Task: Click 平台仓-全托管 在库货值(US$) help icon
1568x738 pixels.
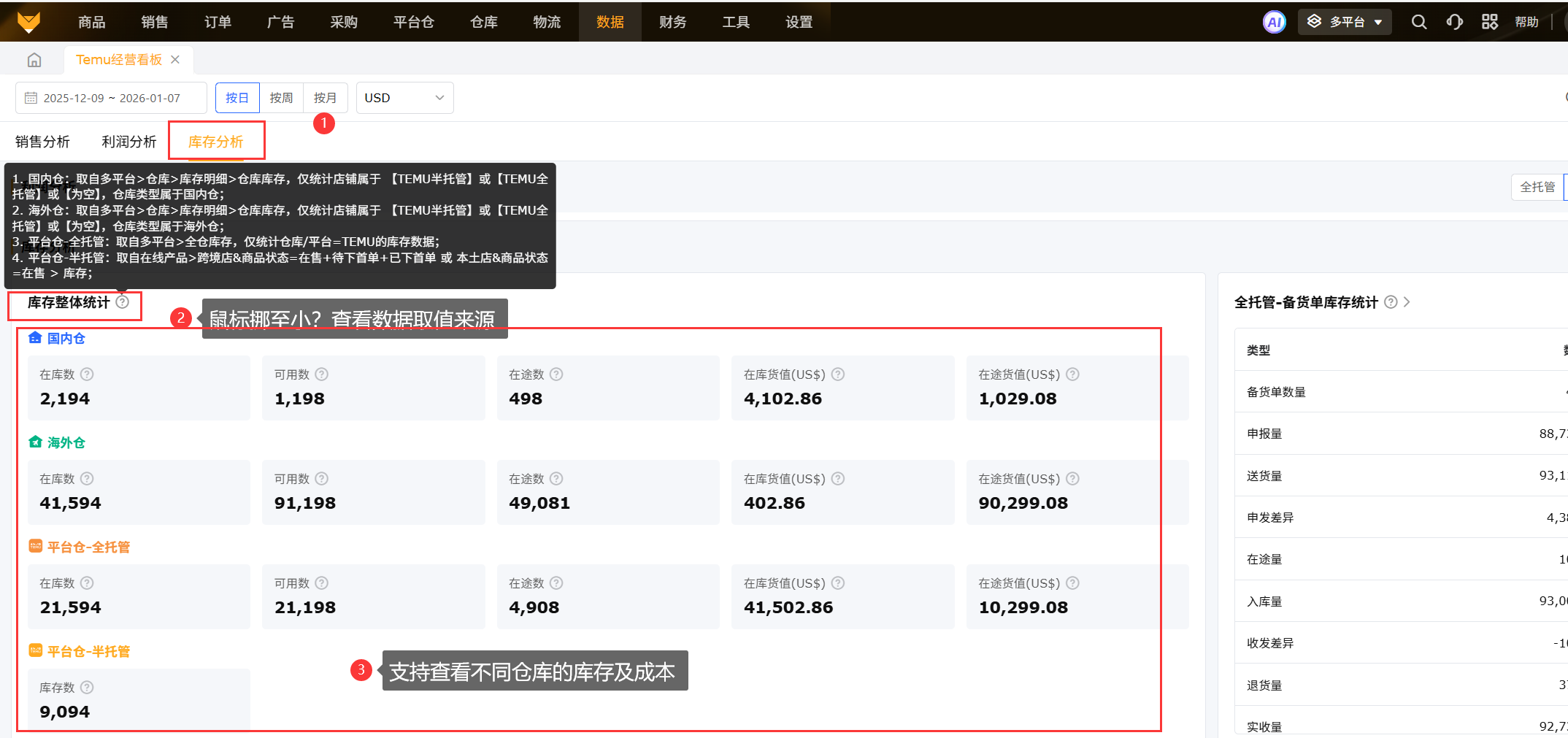Action: (838, 583)
